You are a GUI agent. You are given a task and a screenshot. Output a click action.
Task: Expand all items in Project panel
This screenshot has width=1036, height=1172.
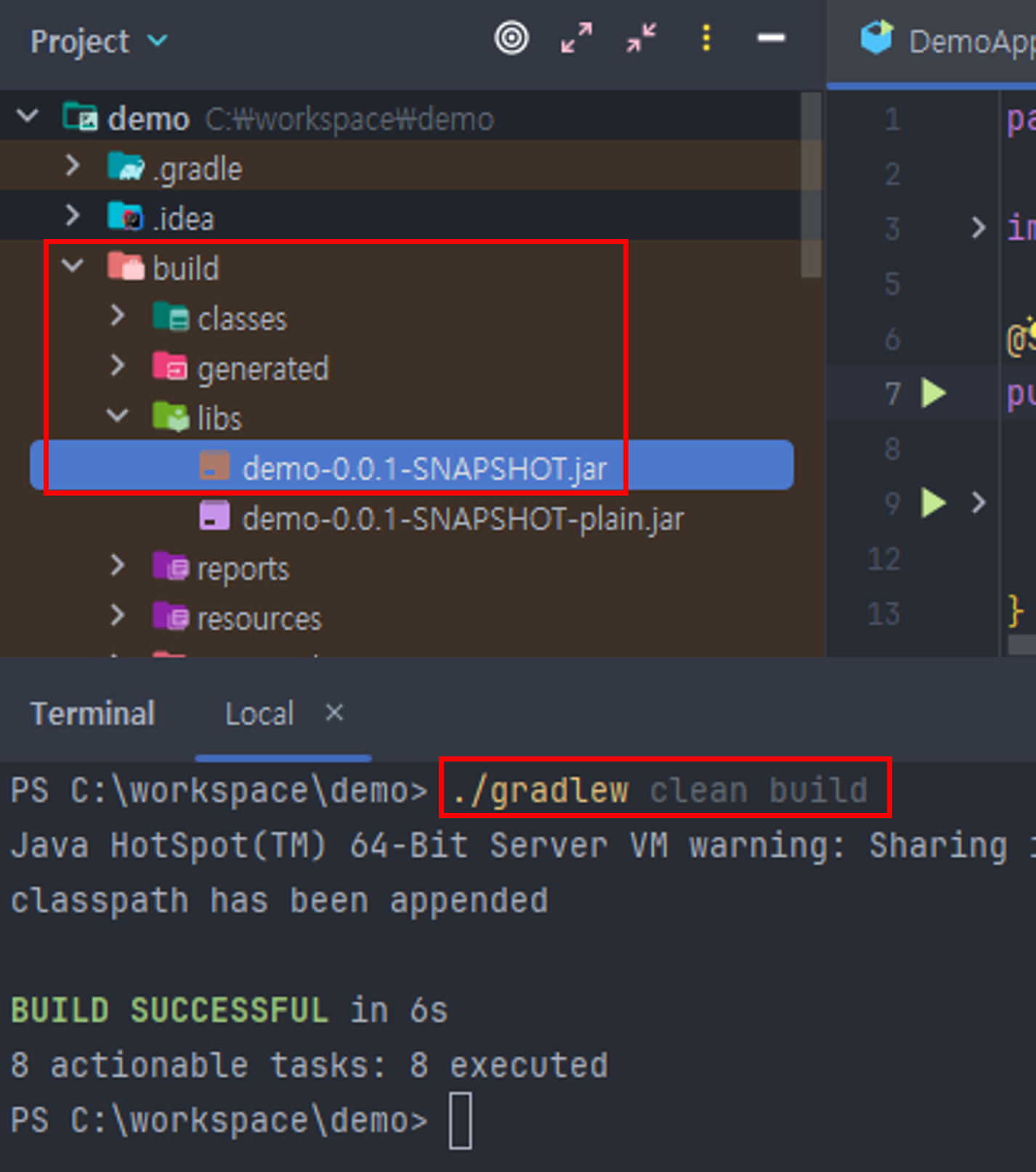point(576,38)
